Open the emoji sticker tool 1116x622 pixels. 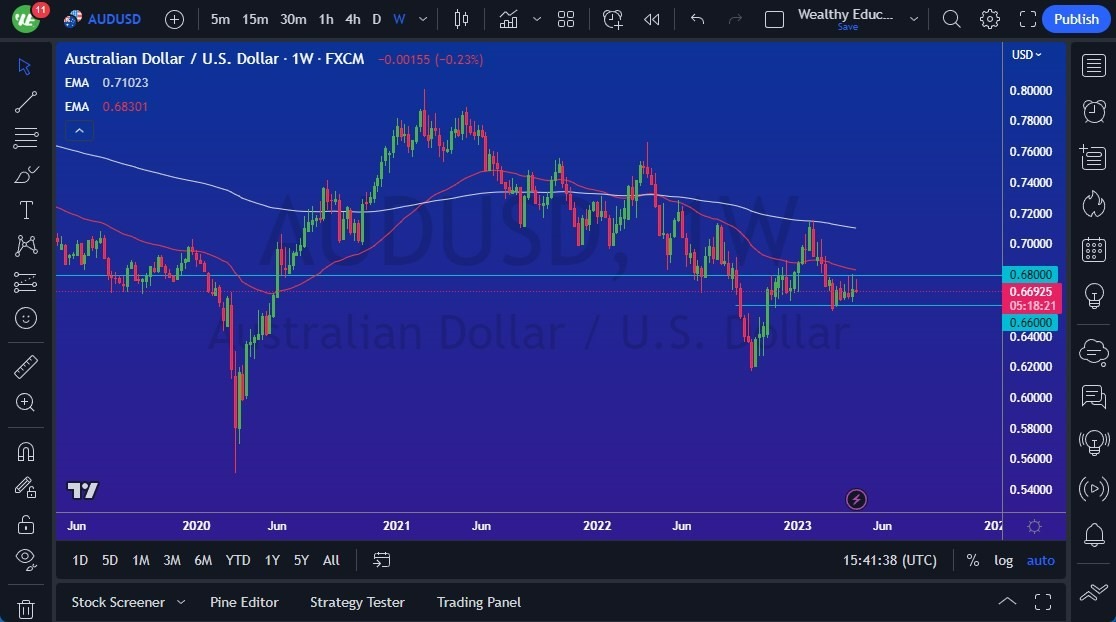(25, 318)
